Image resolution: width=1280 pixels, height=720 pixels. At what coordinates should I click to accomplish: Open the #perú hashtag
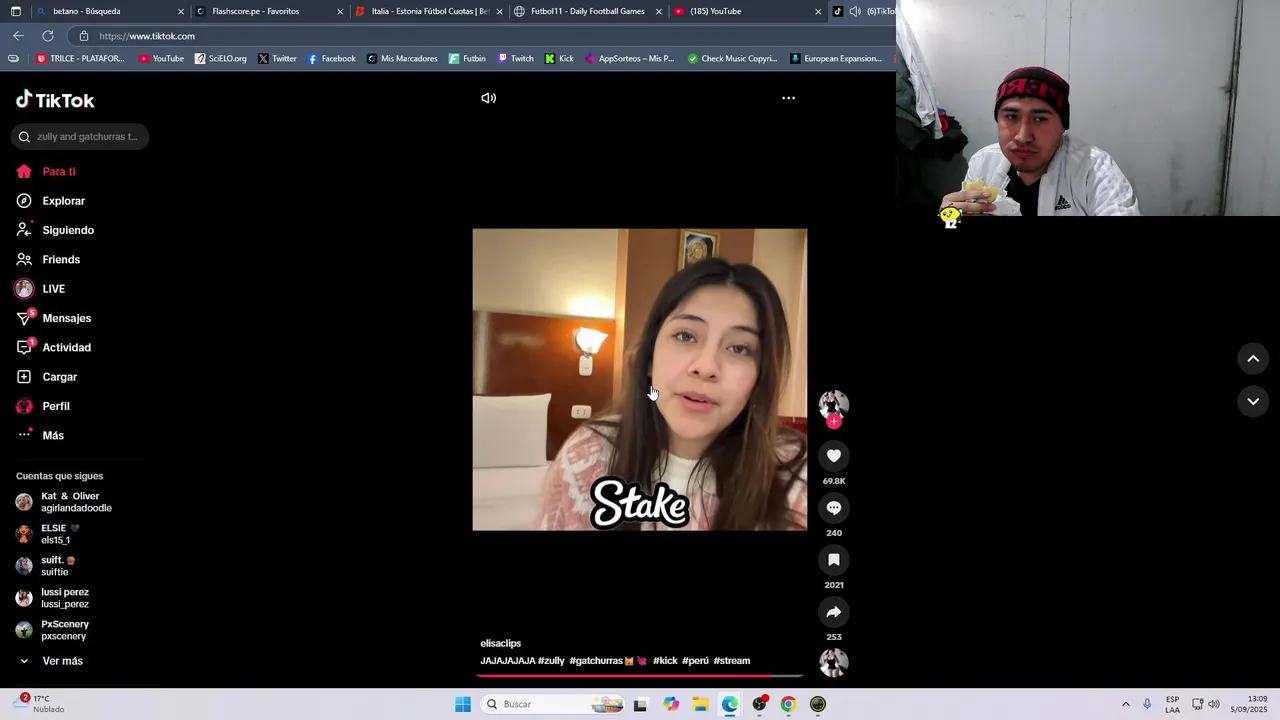click(x=695, y=661)
